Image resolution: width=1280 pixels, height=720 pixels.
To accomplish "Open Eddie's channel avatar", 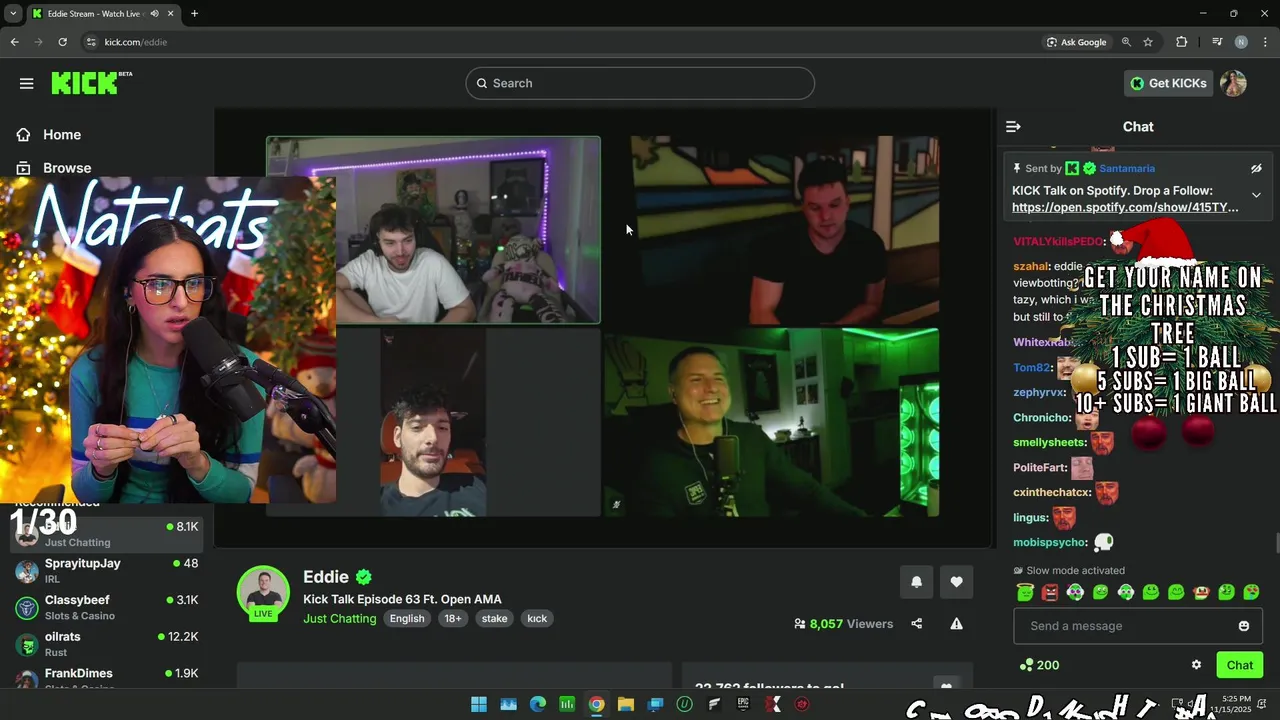I will 263,593.
